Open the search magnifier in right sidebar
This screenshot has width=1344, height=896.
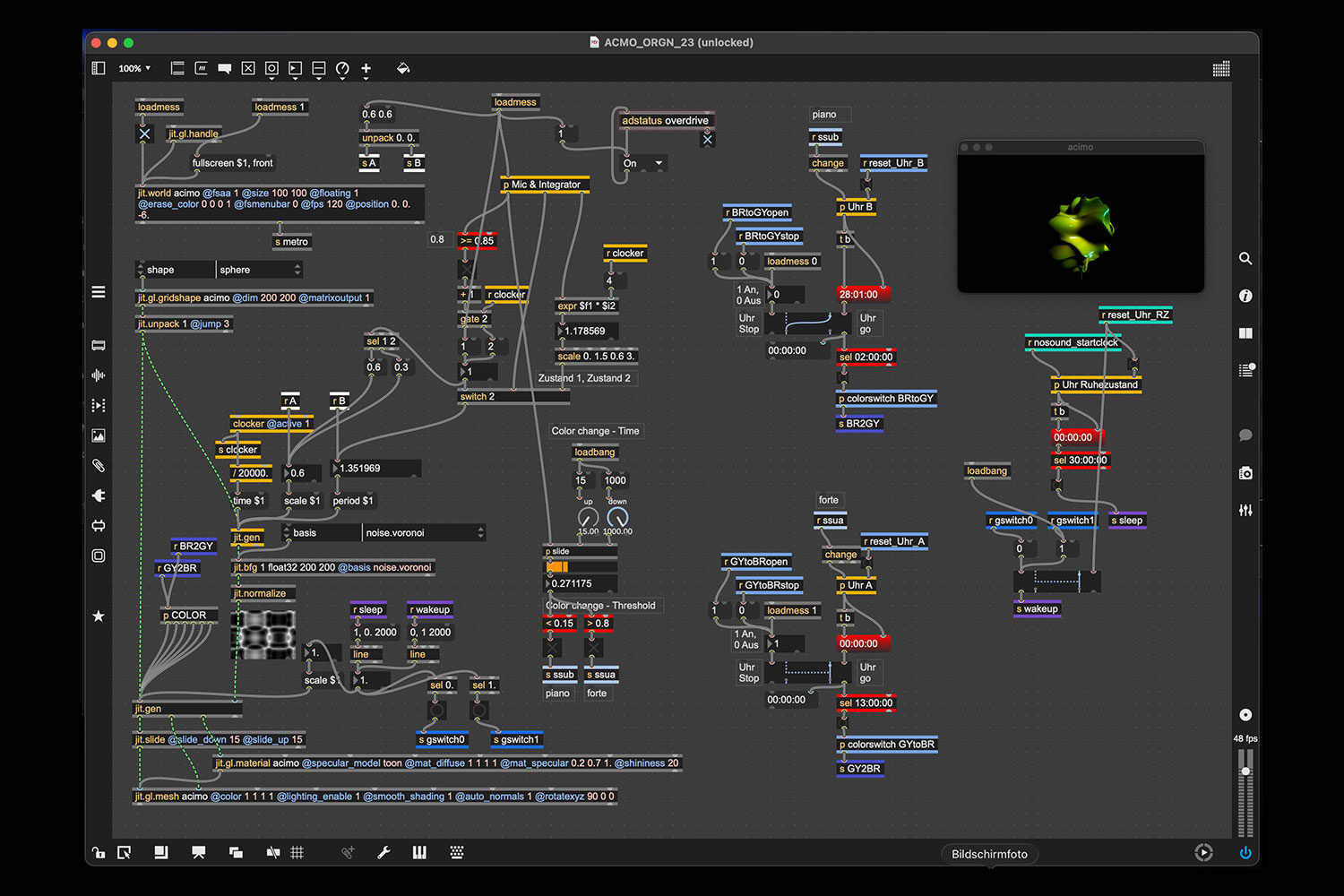(1245, 259)
